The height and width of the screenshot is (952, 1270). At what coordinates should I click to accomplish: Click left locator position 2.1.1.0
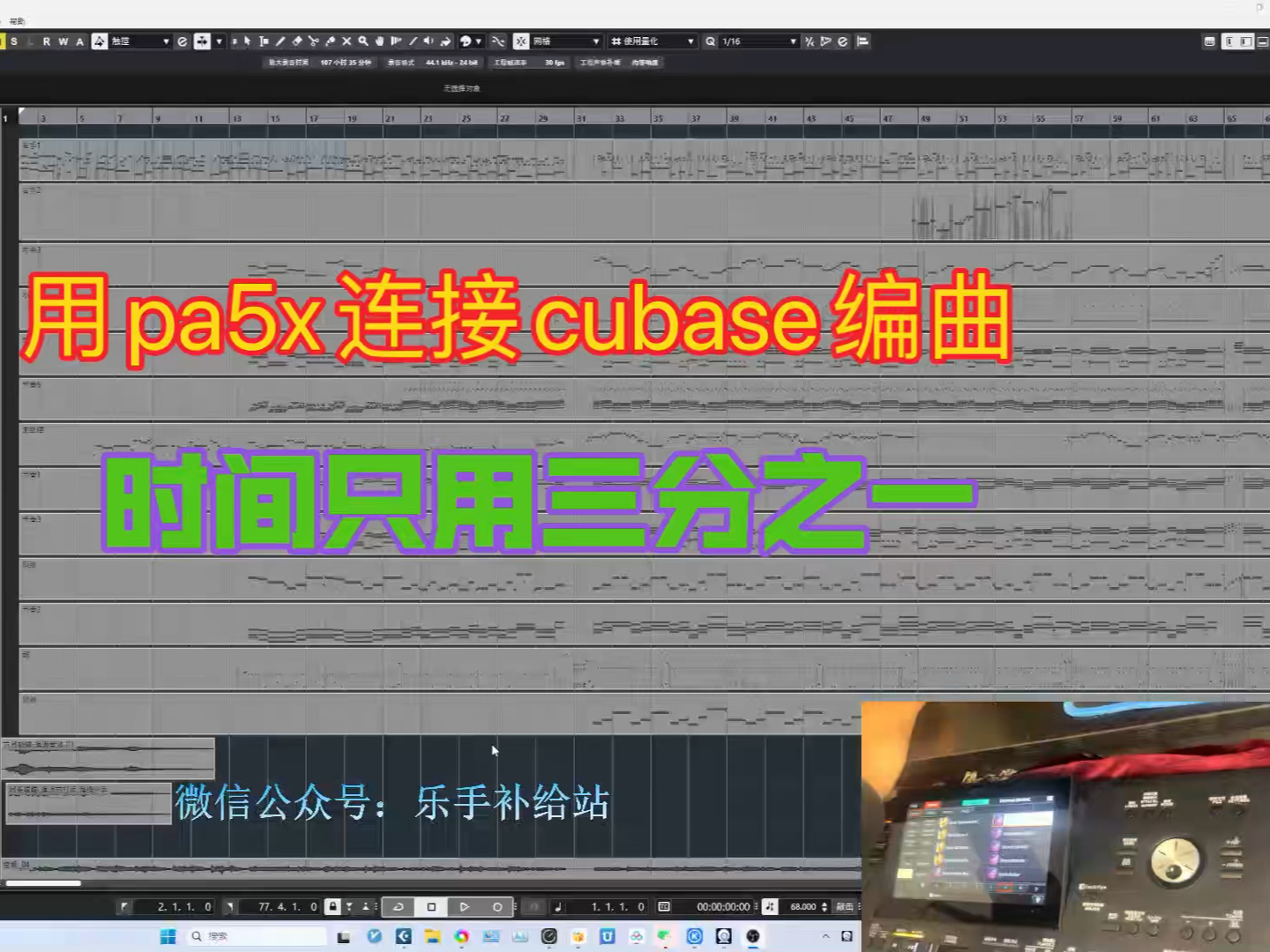184,907
